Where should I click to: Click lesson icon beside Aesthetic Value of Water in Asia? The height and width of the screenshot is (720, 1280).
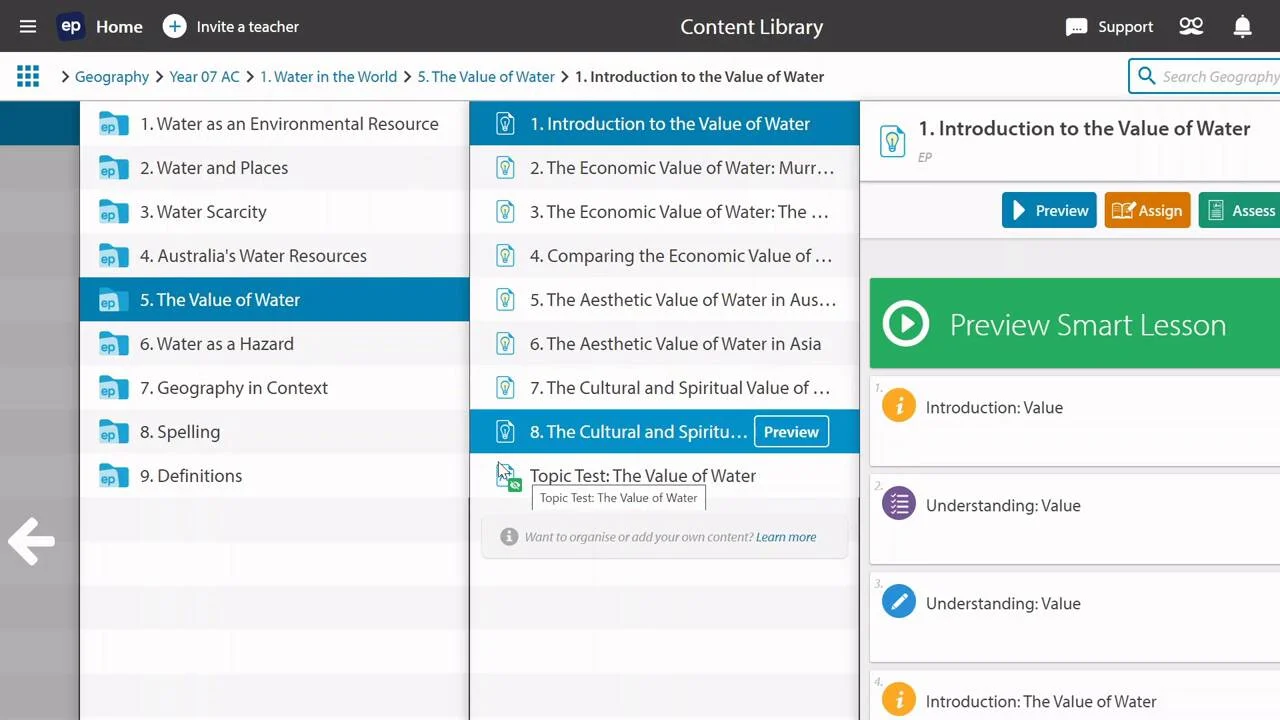click(x=506, y=344)
